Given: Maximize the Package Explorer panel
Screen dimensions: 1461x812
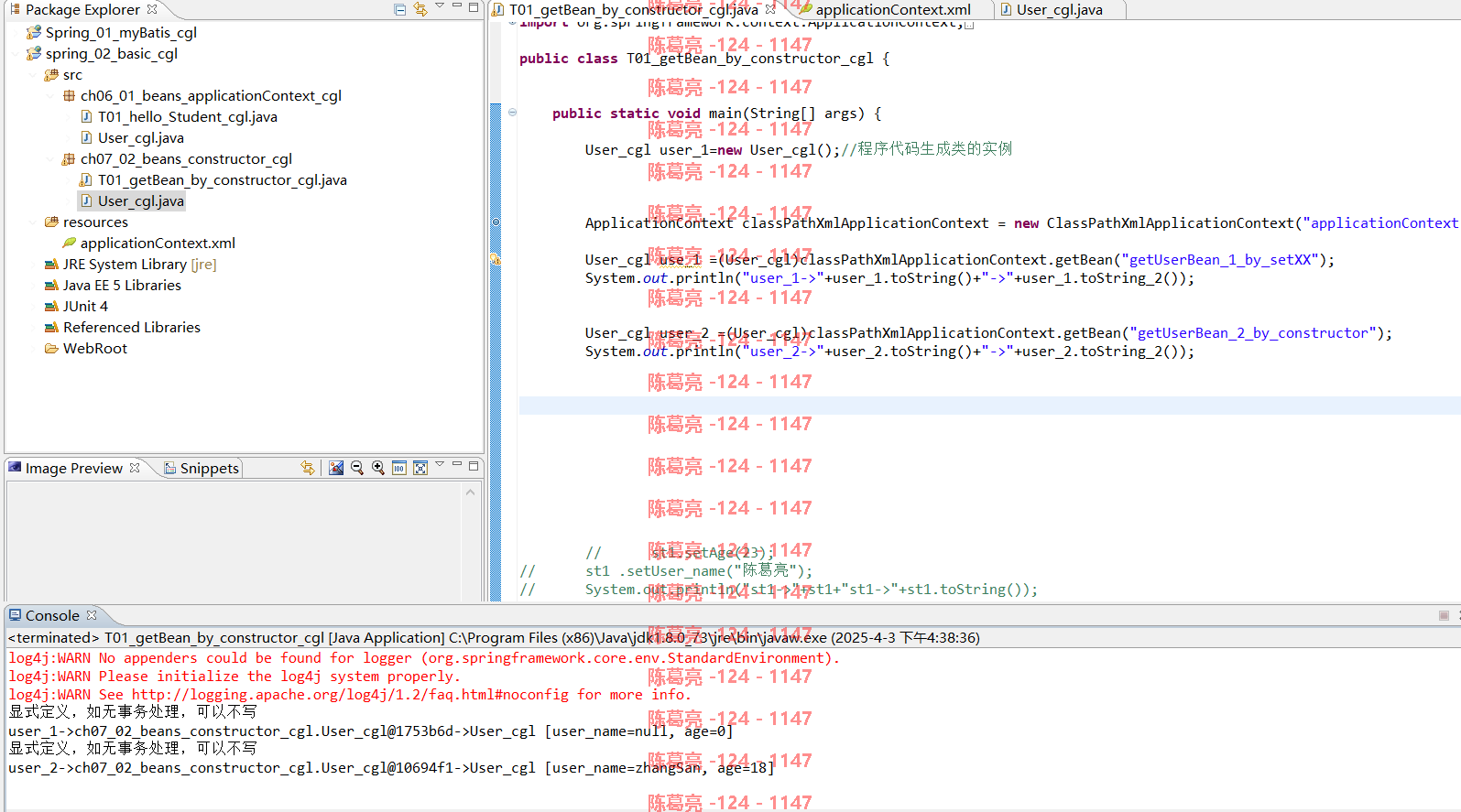Looking at the screenshot, I should click(474, 7).
